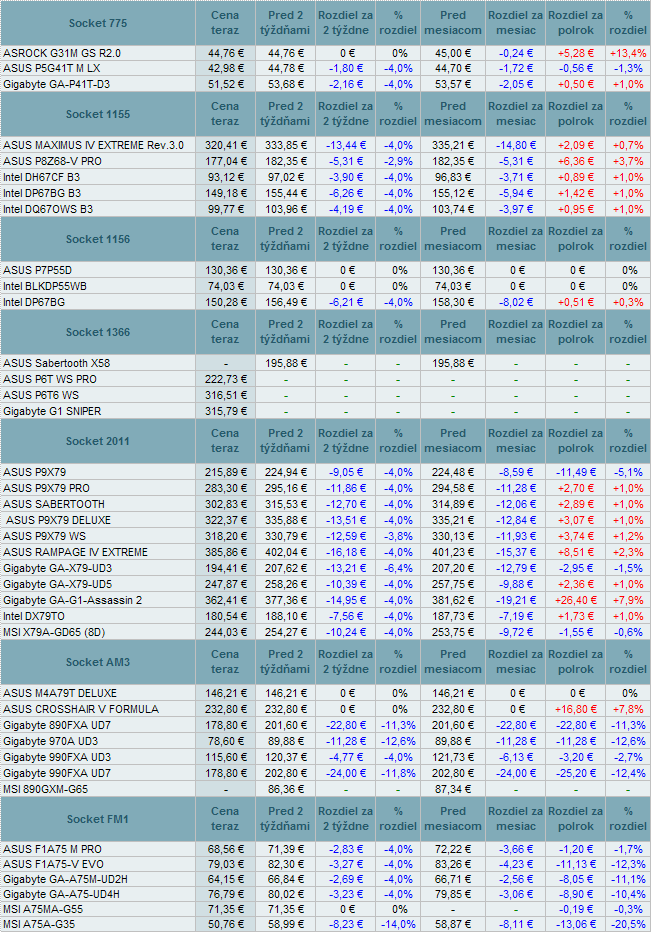Click the Socket 1156 section header
Image resolution: width=651 pixels, height=932 pixels.
[98, 239]
